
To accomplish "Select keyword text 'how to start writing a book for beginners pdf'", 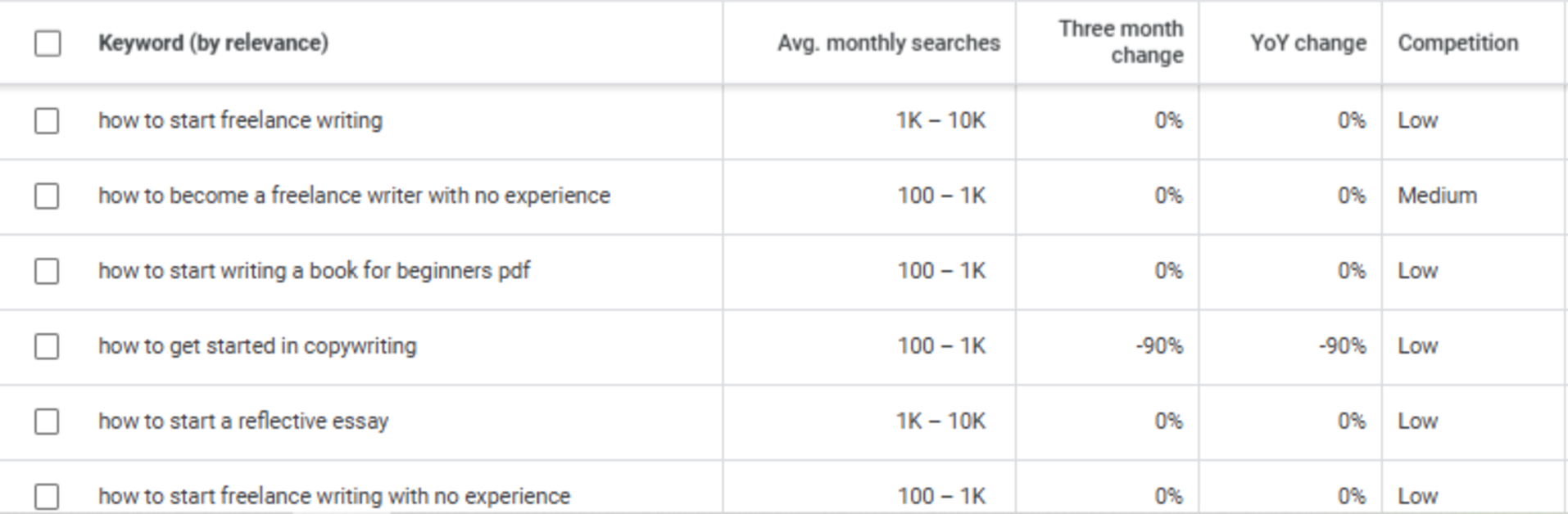I will (x=314, y=271).
